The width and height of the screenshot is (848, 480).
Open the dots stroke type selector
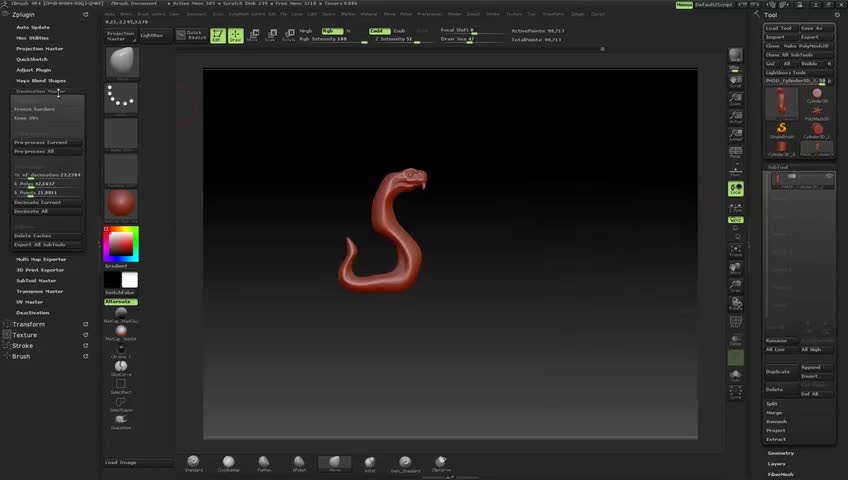click(121, 98)
